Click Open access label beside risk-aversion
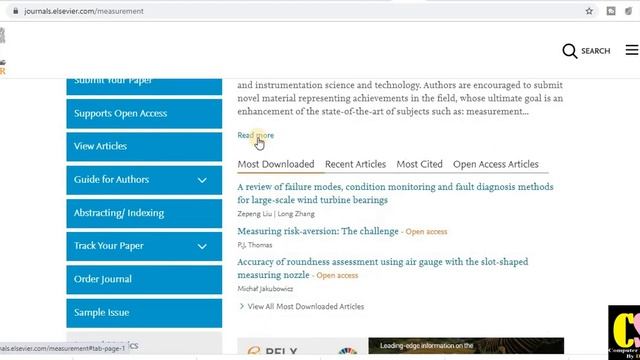 pyautogui.click(x=426, y=232)
